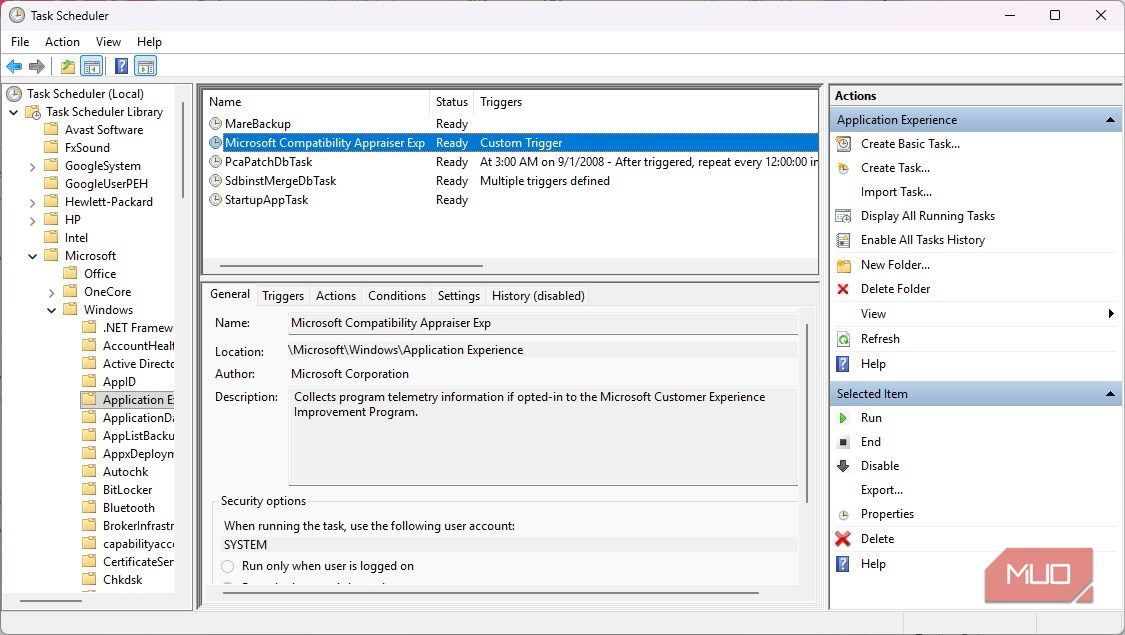
Task: Expand the Hewlett-Packard folder
Action: pos(32,202)
